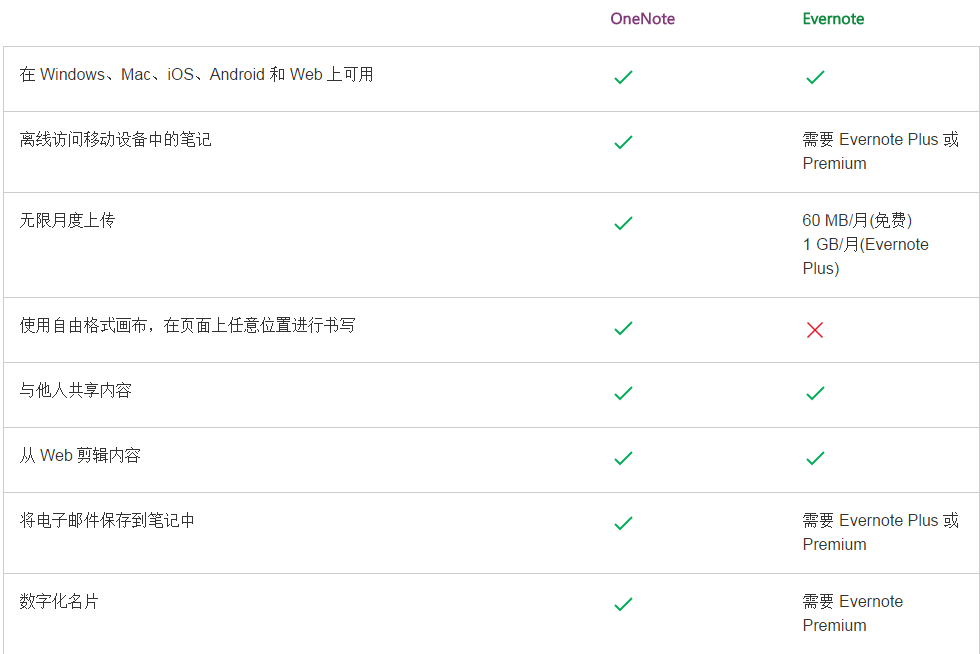
Task: Click OneNote checkmark for 使用自由格式画布 row
Action: click(623, 328)
